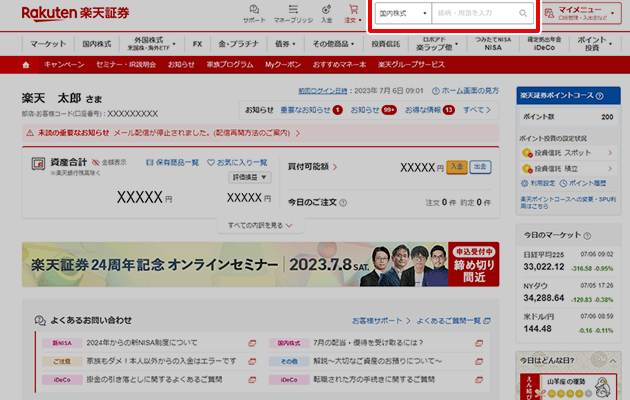Open 重要なお知らせ notices link
630x400 pixels.
click(311, 110)
